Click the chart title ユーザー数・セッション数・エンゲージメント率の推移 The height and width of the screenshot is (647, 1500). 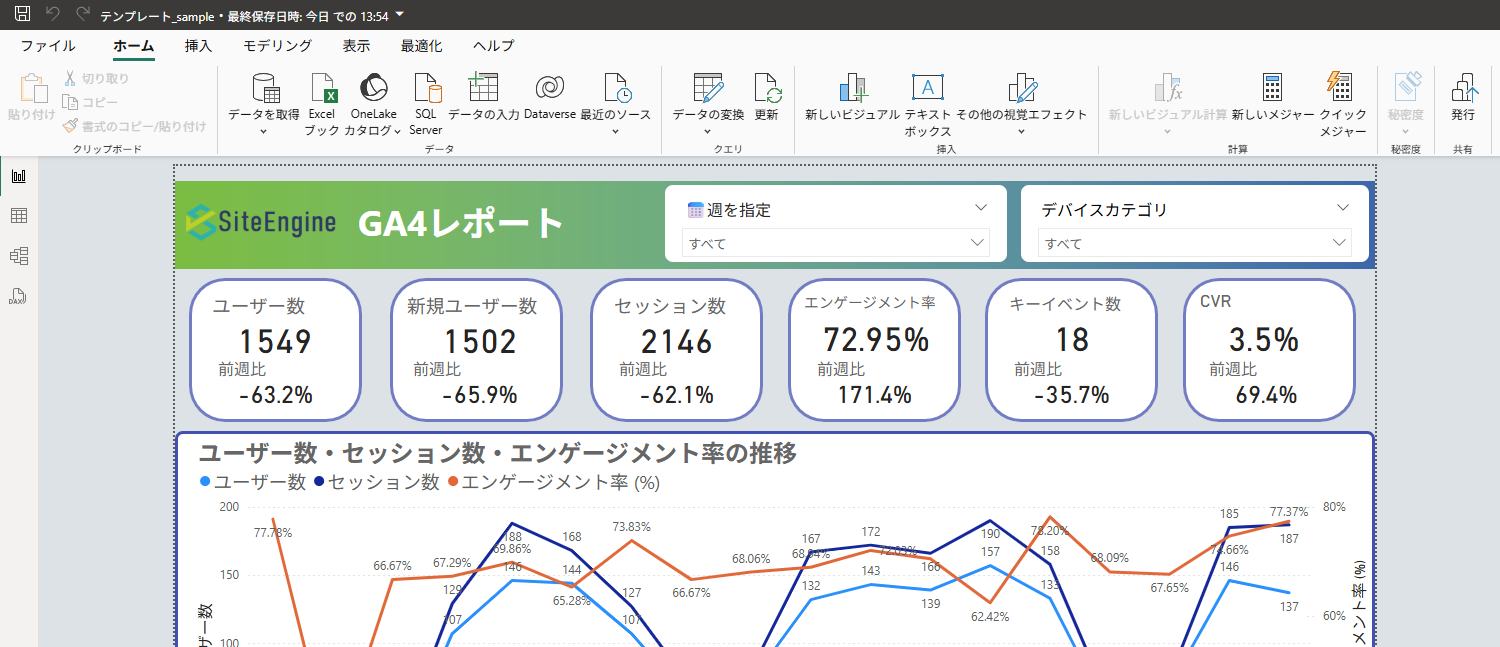(x=498, y=453)
